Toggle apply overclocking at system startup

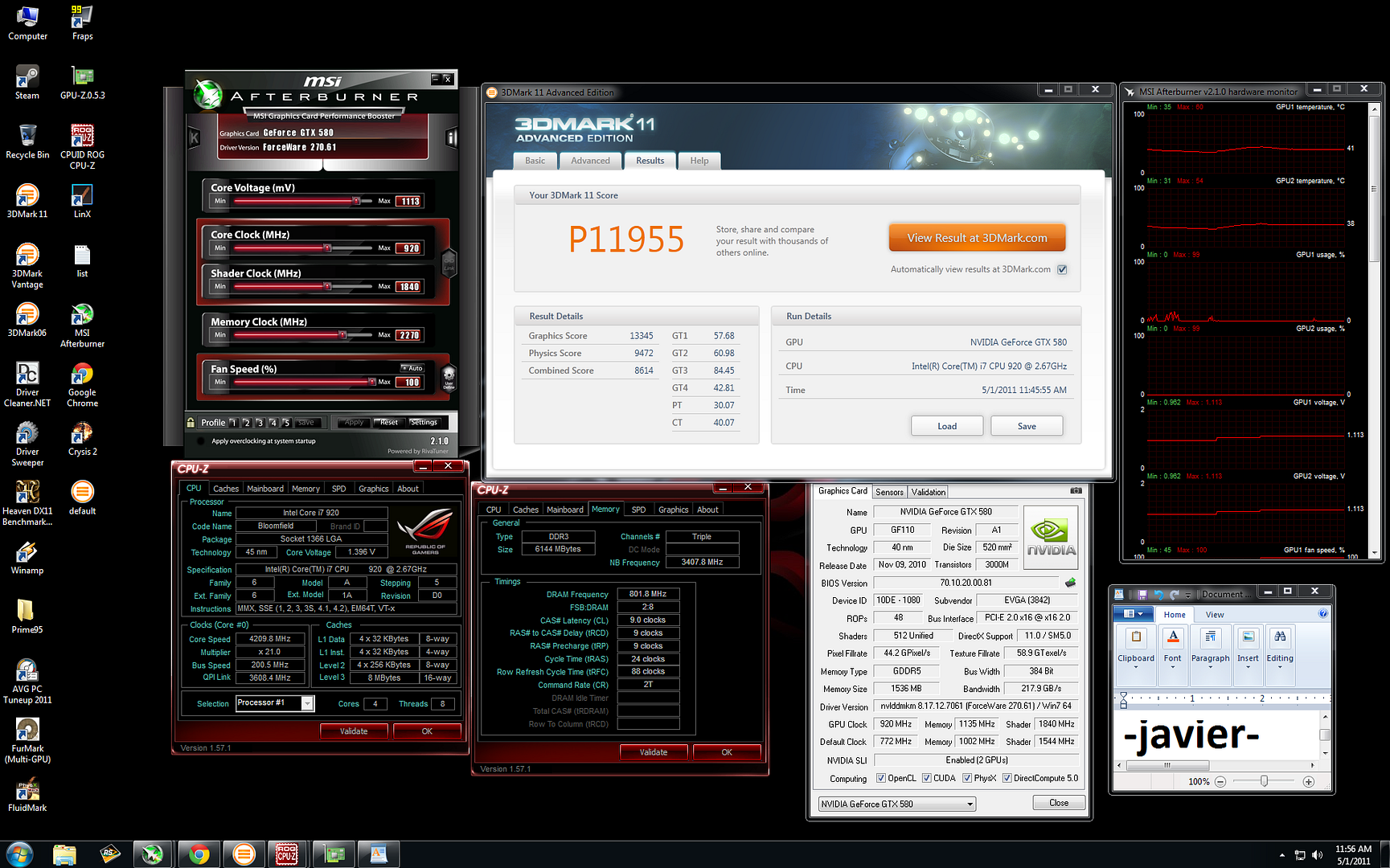[200, 440]
